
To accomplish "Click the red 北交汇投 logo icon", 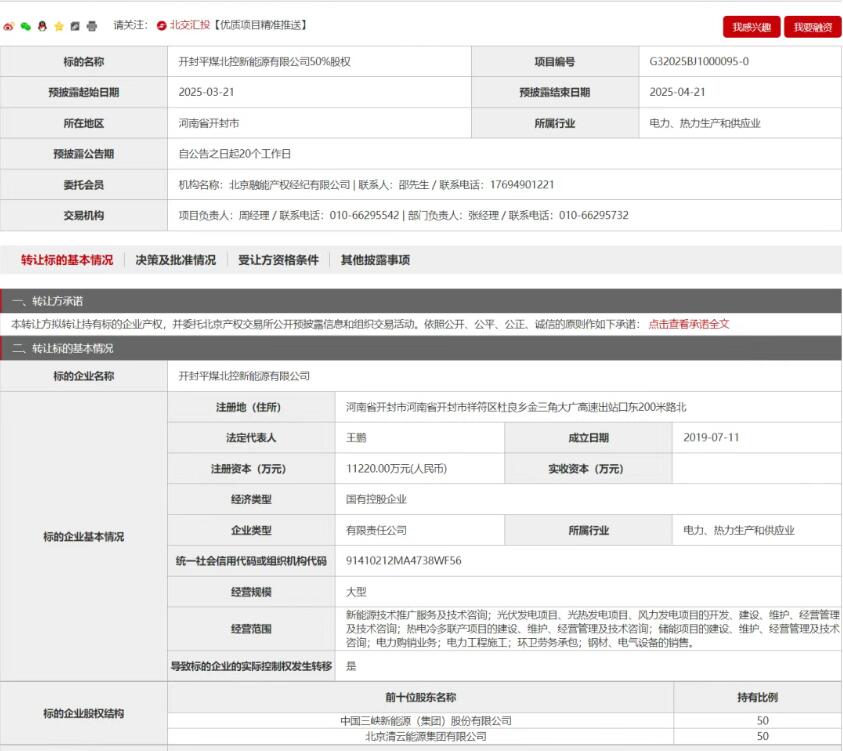I will point(161,25).
